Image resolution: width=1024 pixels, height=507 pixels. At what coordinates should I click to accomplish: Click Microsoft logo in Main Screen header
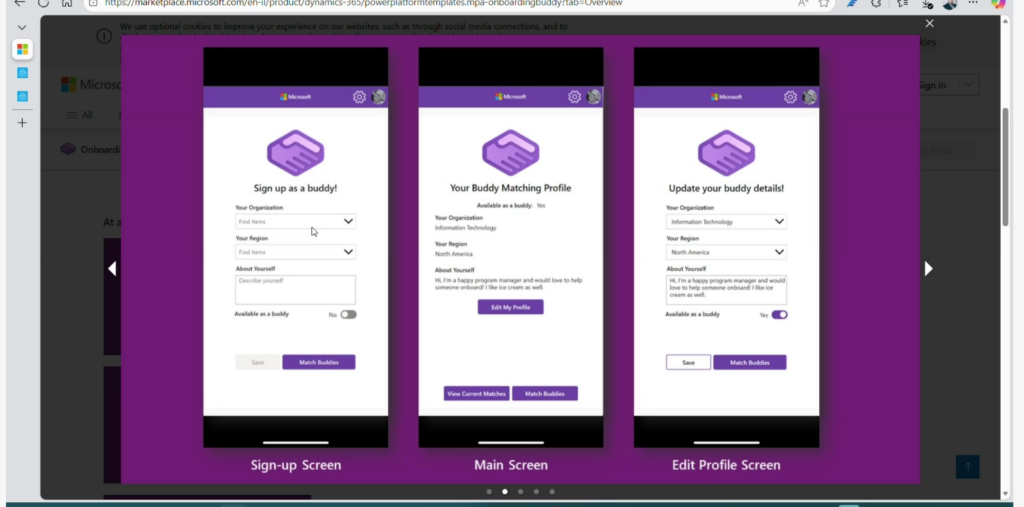(511, 97)
